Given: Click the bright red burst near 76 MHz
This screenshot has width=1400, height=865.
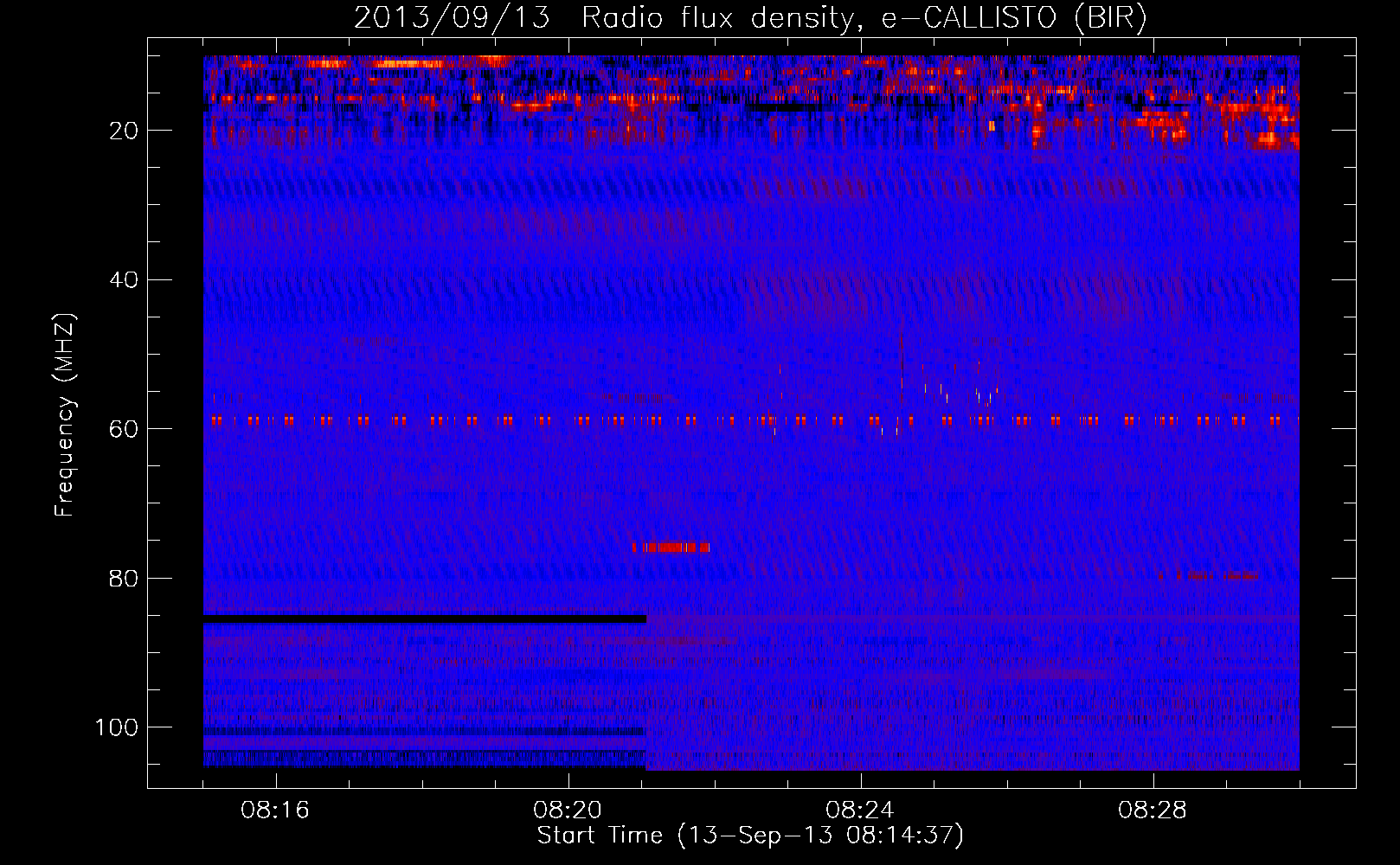Looking at the screenshot, I should click(671, 547).
